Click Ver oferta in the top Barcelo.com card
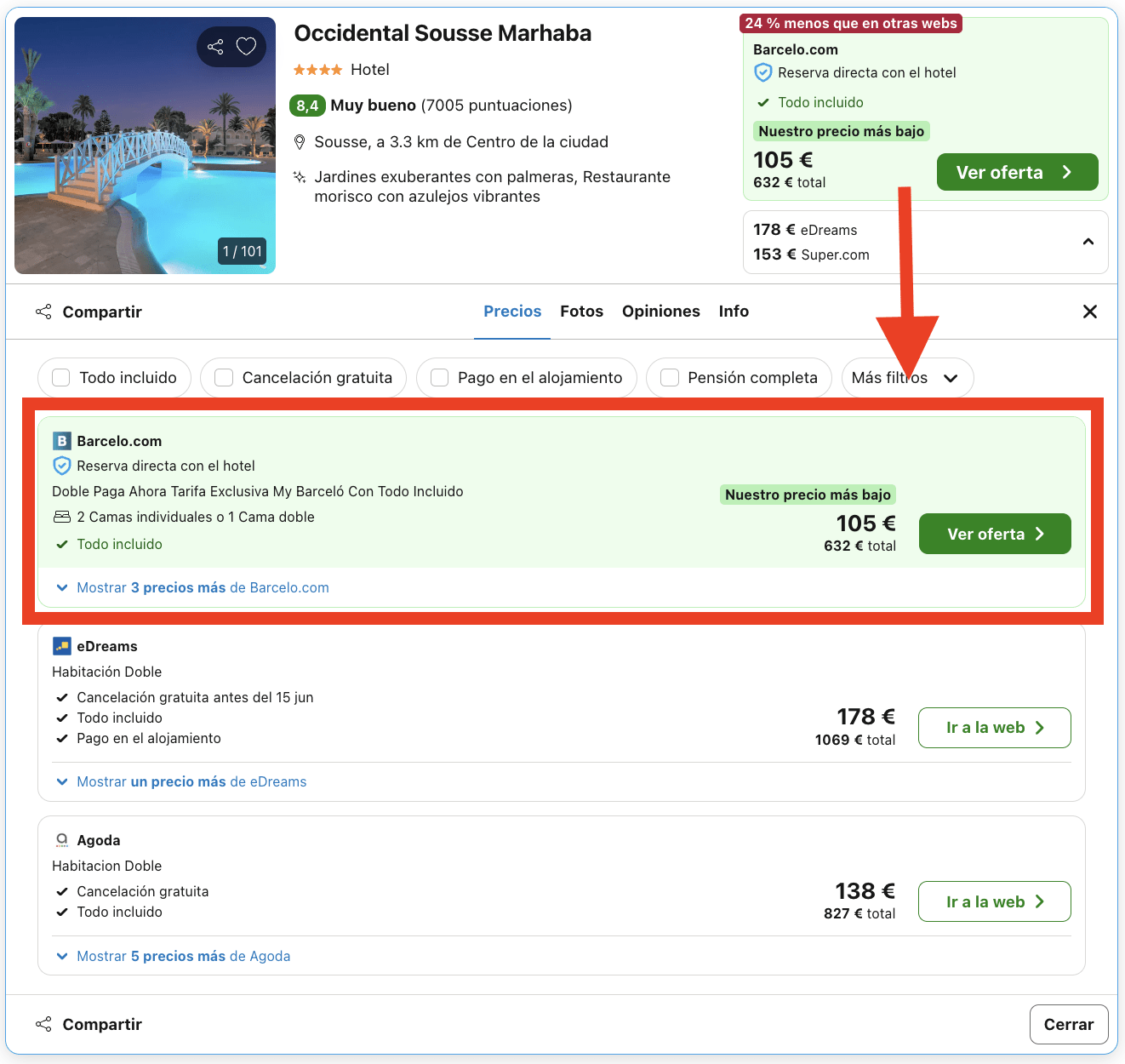 1018,173
